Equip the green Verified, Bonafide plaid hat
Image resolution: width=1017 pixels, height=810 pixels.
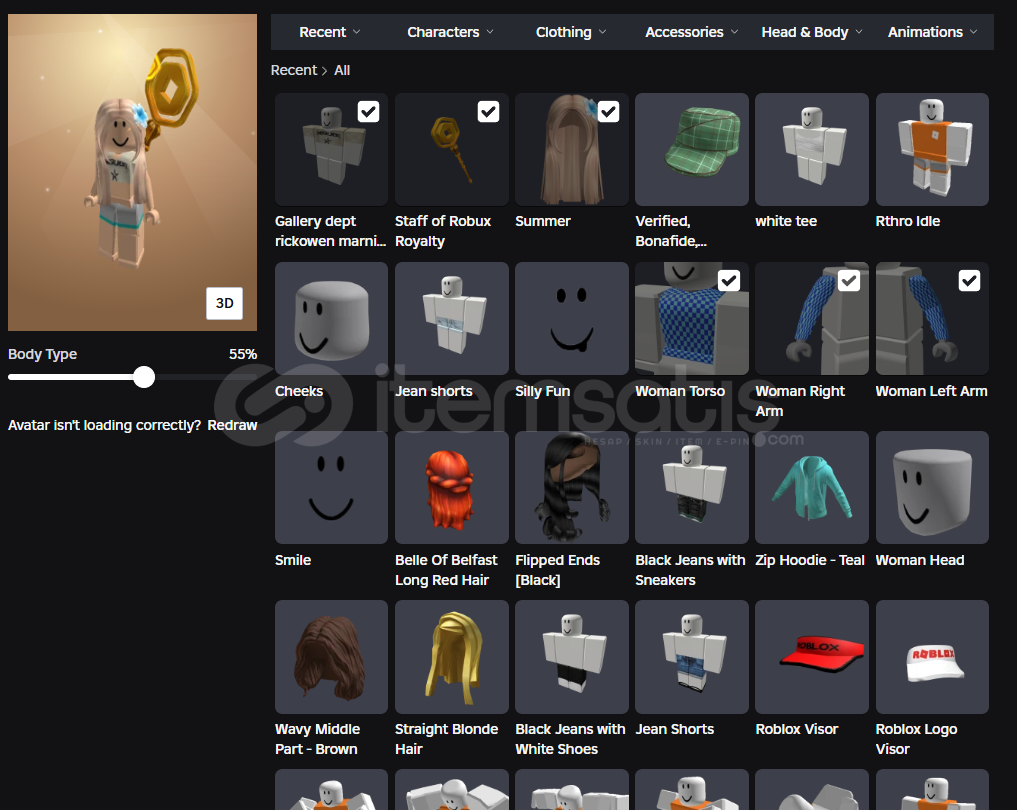(x=691, y=149)
